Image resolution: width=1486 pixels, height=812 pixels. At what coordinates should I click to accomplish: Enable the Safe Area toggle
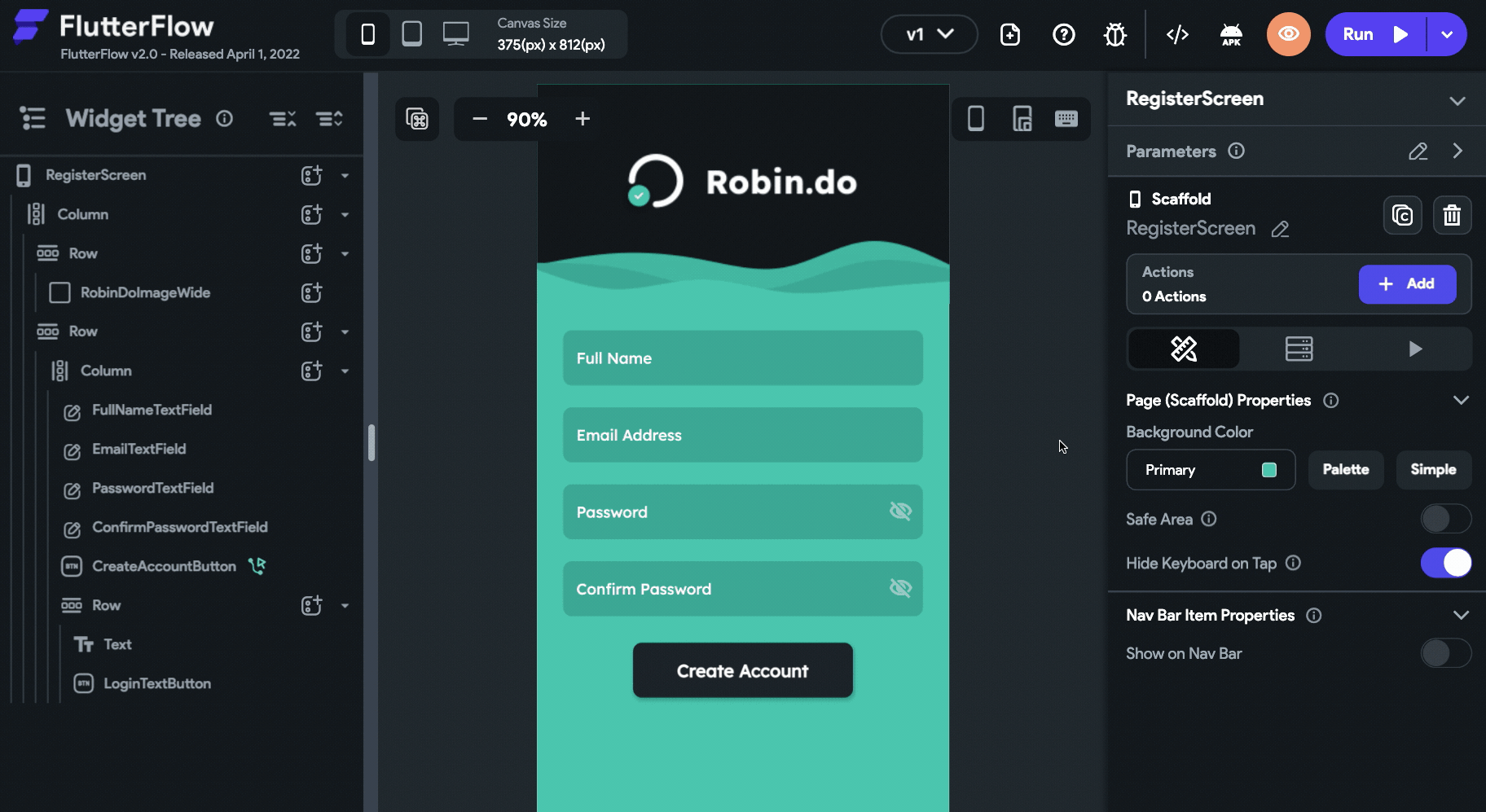1446,519
